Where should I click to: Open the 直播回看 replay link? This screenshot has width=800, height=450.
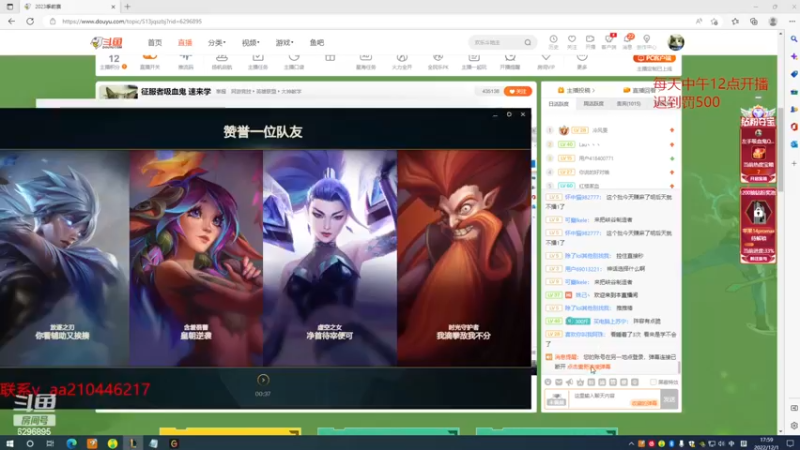click(640, 90)
